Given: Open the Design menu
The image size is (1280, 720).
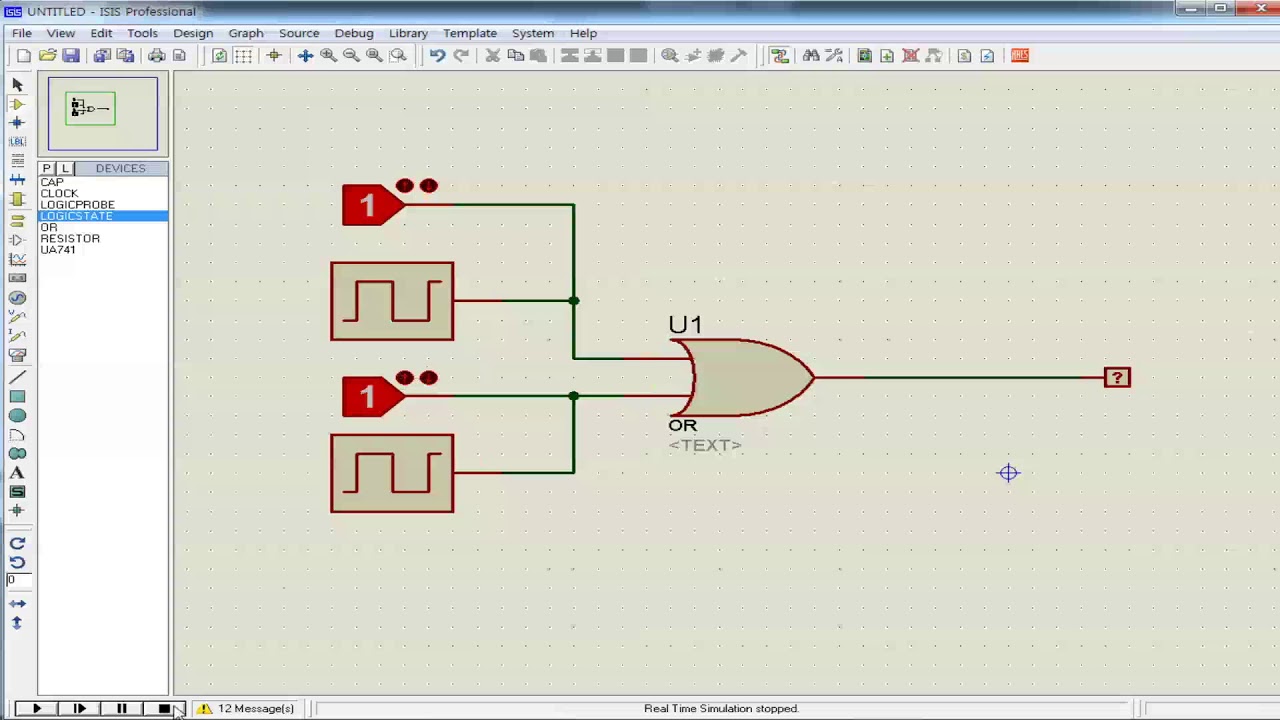Looking at the screenshot, I should [193, 33].
